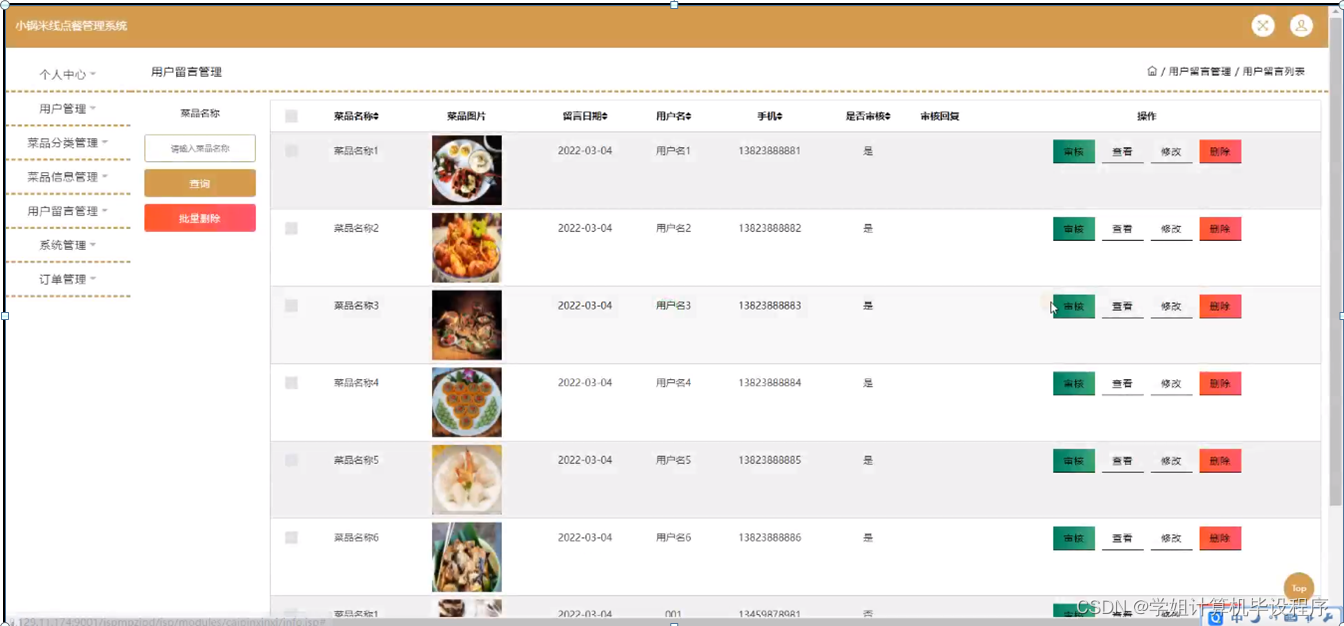Image resolution: width=1344 pixels, height=626 pixels.
Task: Check the row for 菜品名称2
Action: (x=291, y=228)
